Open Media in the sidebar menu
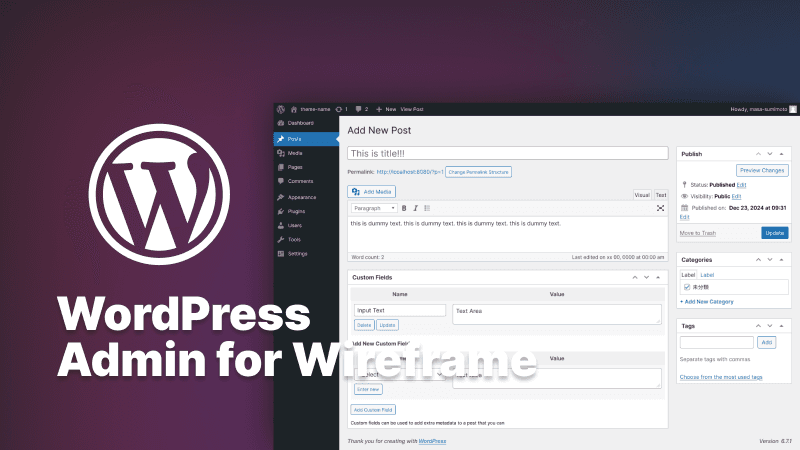 (306, 153)
